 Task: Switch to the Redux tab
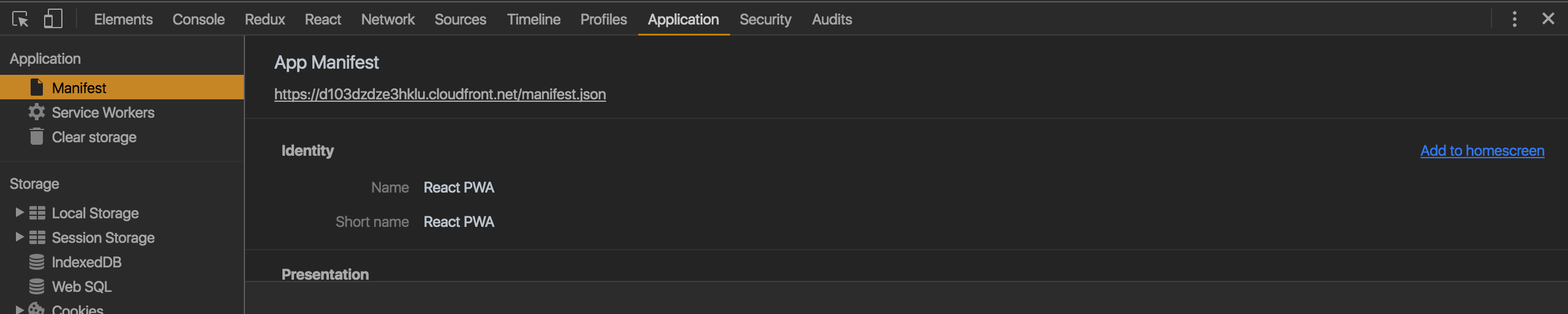point(265,20)
